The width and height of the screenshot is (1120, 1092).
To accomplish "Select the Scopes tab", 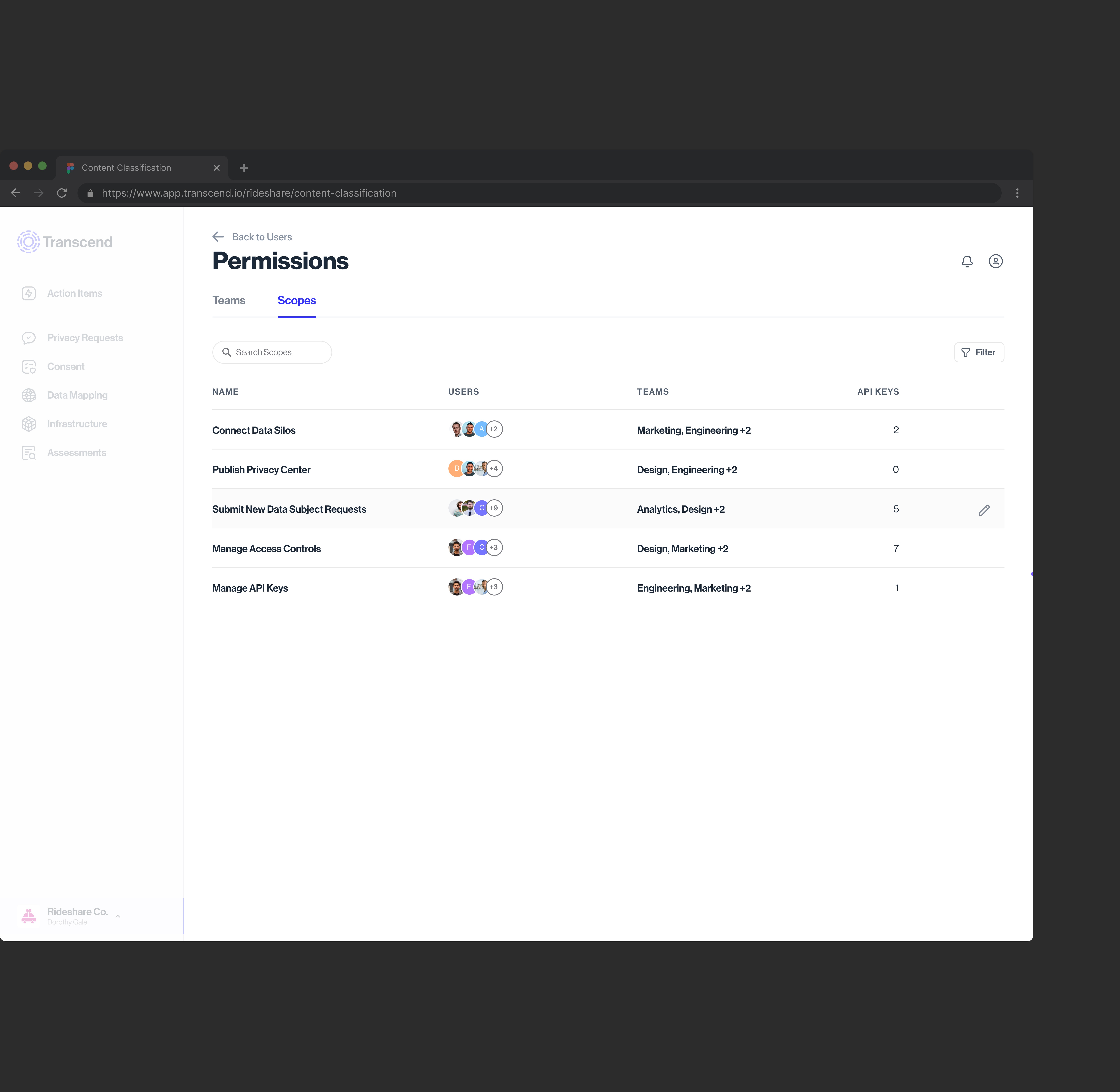I will [x=297, y=300].
